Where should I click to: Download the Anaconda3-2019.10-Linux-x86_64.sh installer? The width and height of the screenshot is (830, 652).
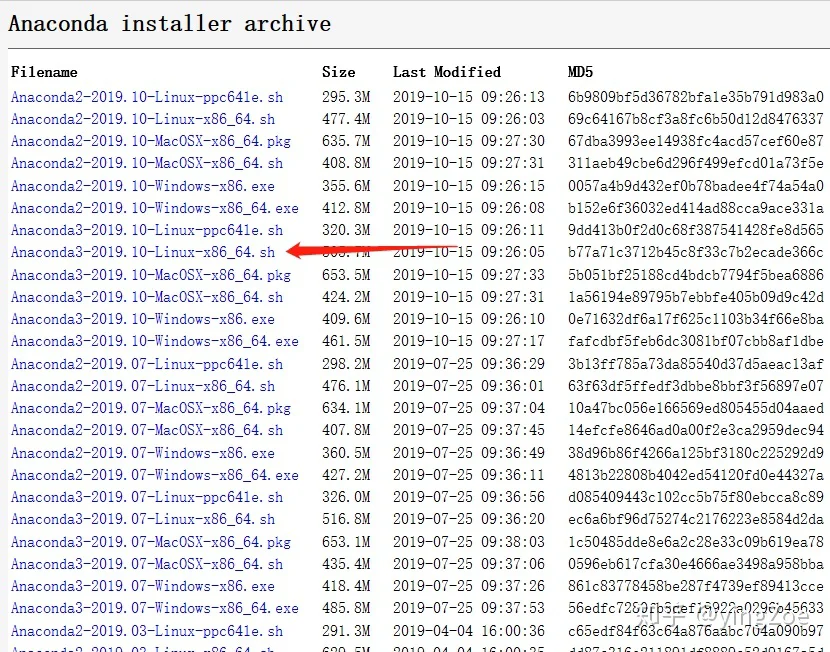[x=143, y=252]
